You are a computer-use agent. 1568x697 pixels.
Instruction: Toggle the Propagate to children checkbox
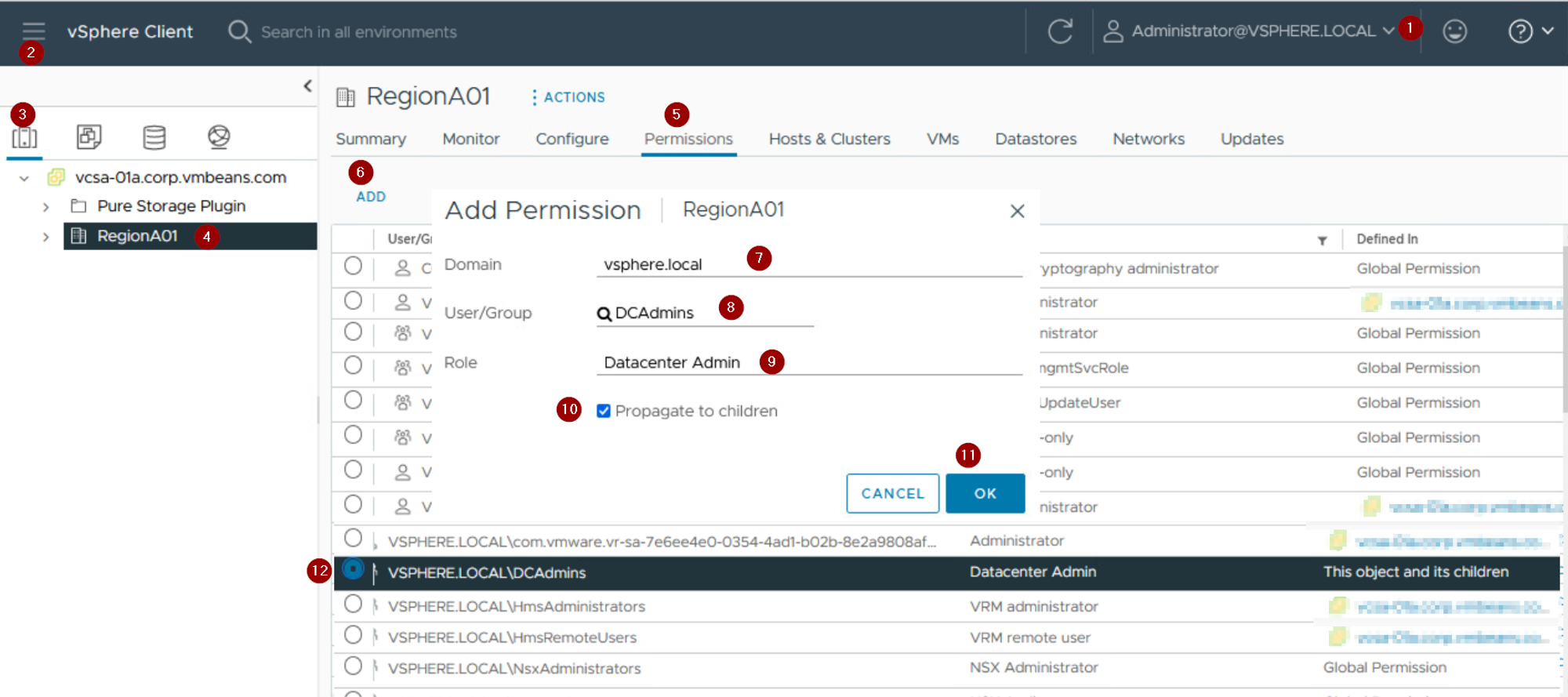pos(603,411)
